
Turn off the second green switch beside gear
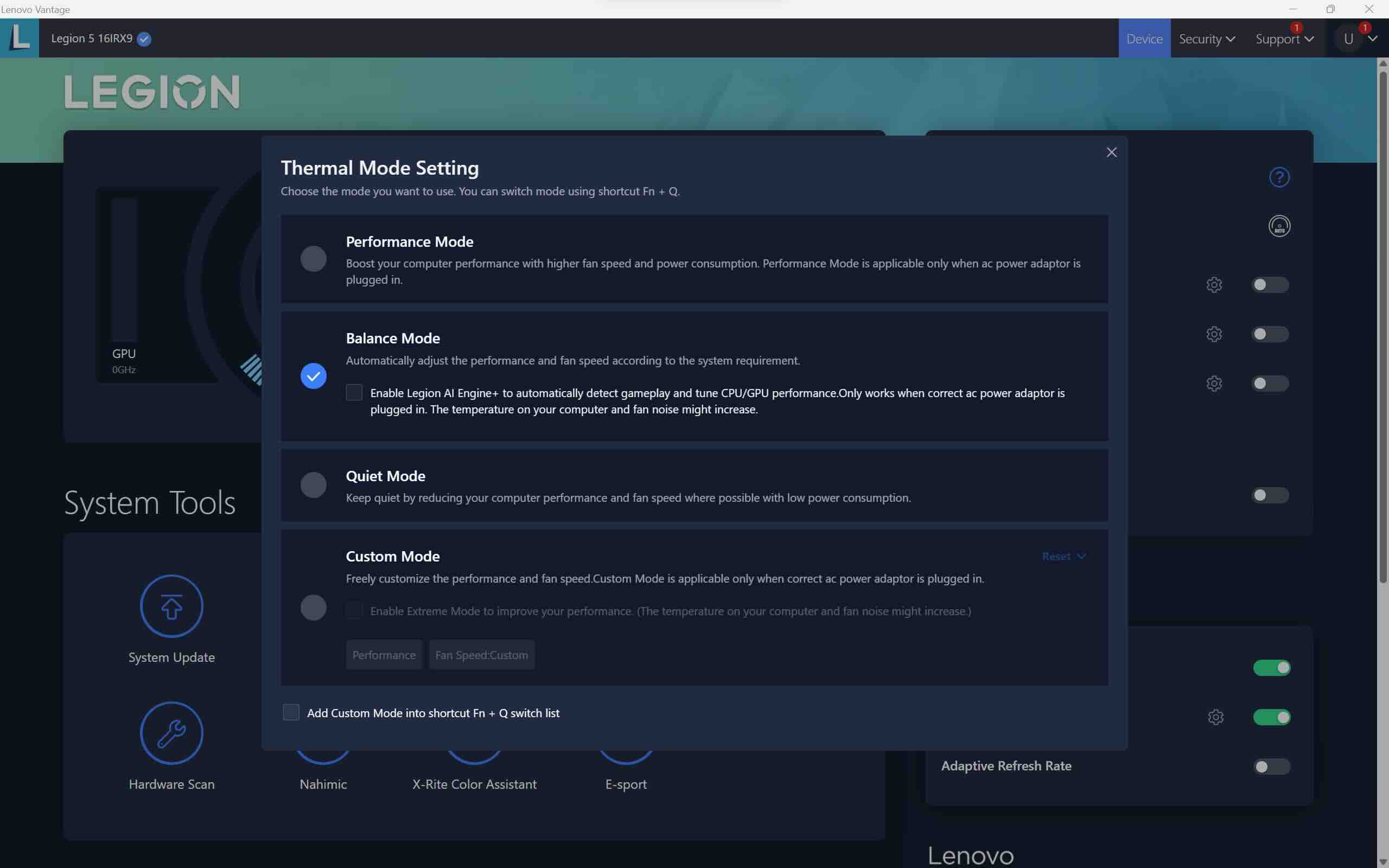(1271, 717)
